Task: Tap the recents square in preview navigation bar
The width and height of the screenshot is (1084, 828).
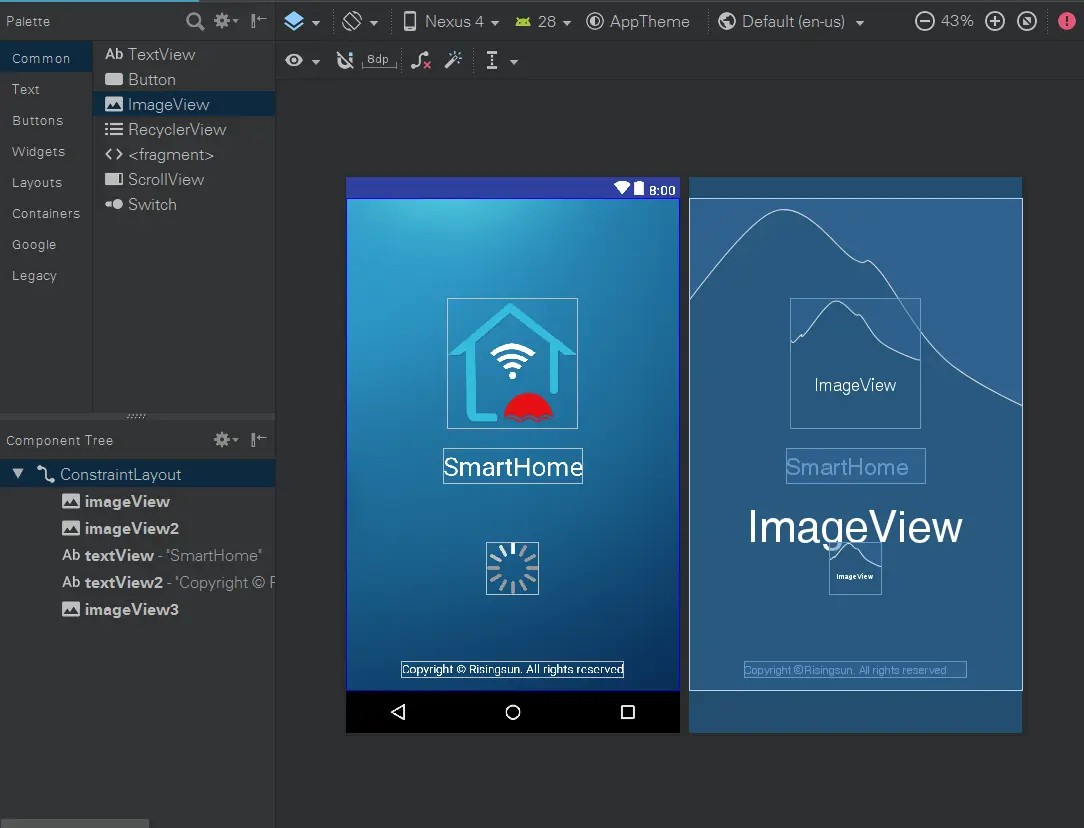Action: click(x=628, y=712)
